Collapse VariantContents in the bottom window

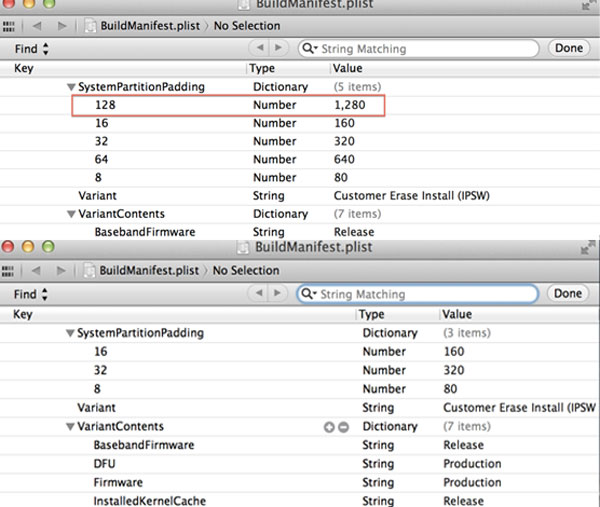click(70, 427)
